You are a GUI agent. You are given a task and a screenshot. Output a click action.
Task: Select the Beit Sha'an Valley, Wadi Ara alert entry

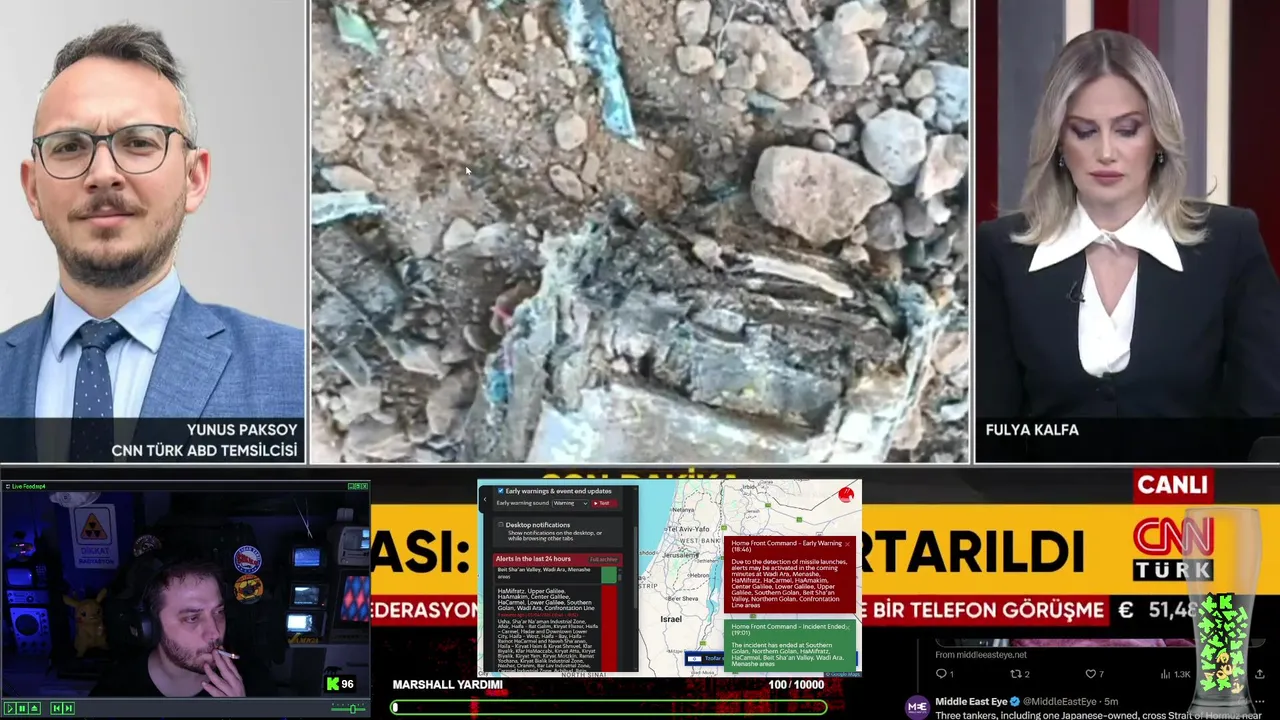click(x=558, y=574)
